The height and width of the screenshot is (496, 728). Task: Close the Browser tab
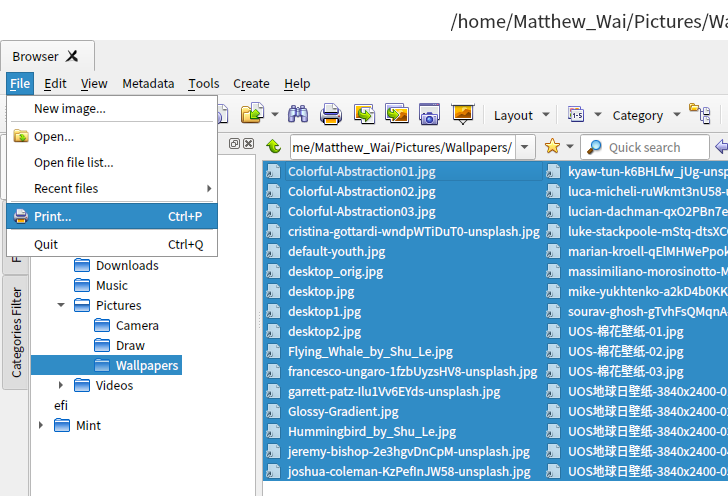pyautogui.click(x=72, y=56)
